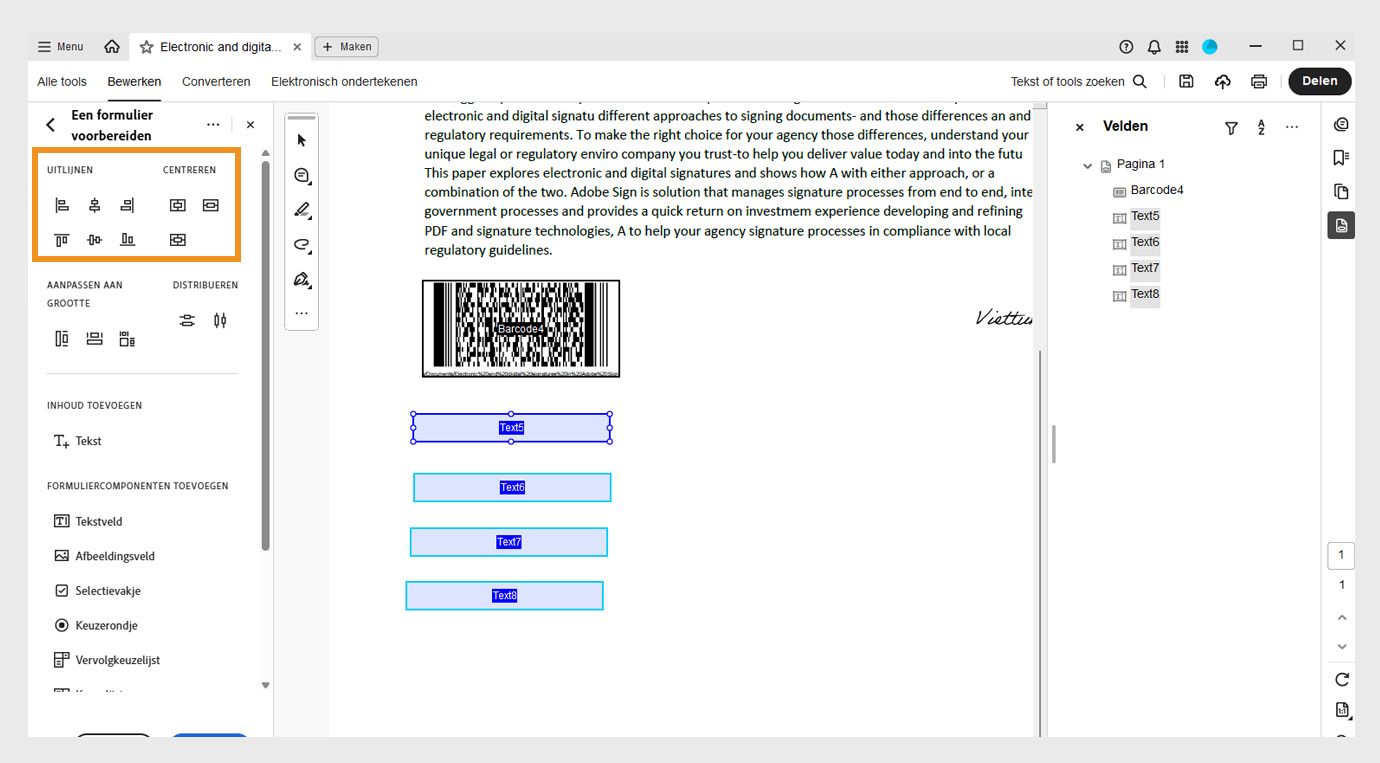Viewport: 1380px width, 763px height.
Task: Match field width under Aanpassen aan grootte
Action: (95, 339)
